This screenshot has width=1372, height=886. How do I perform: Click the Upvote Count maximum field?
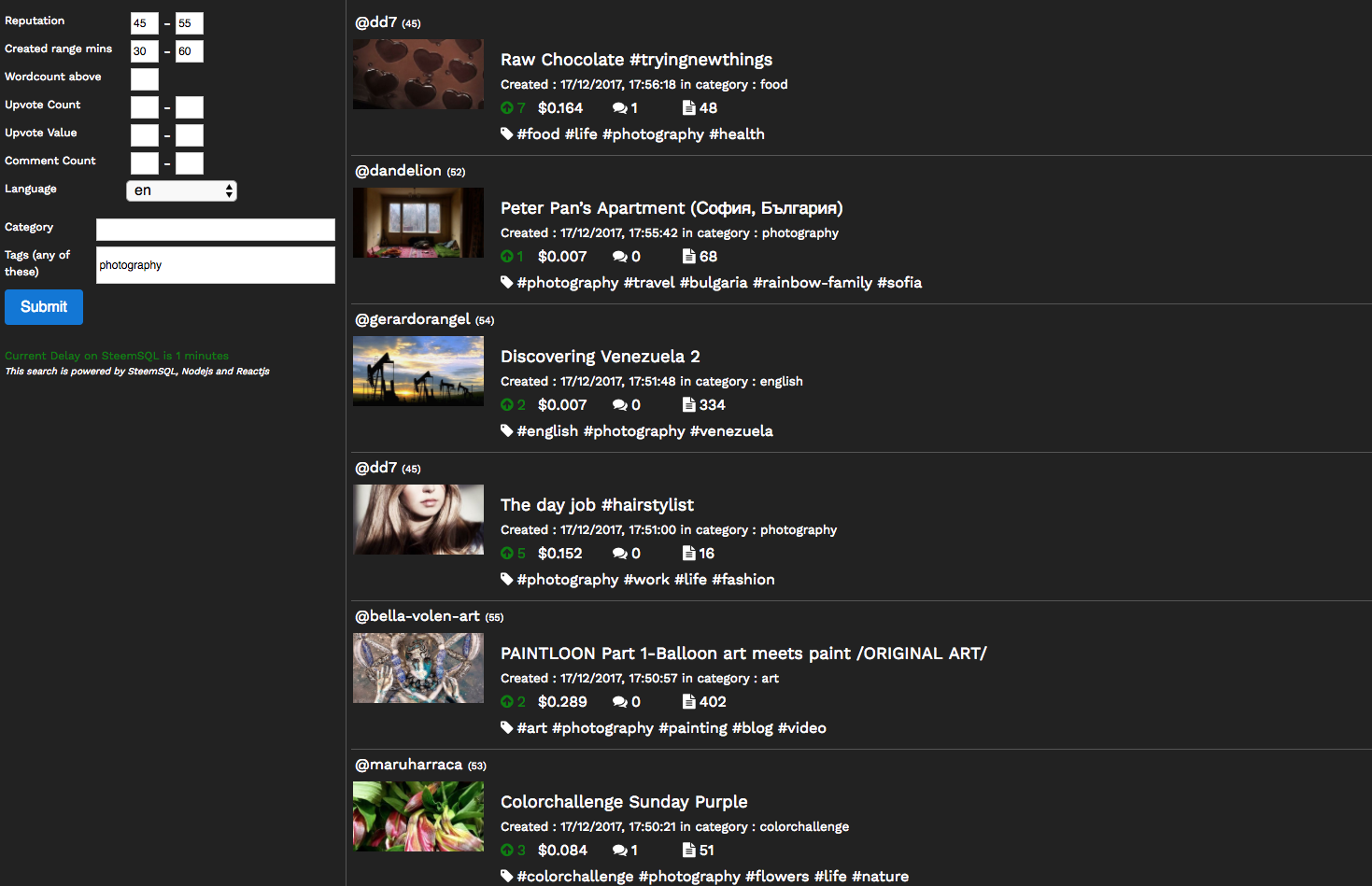pyautogui.click(x=190, y=107)
